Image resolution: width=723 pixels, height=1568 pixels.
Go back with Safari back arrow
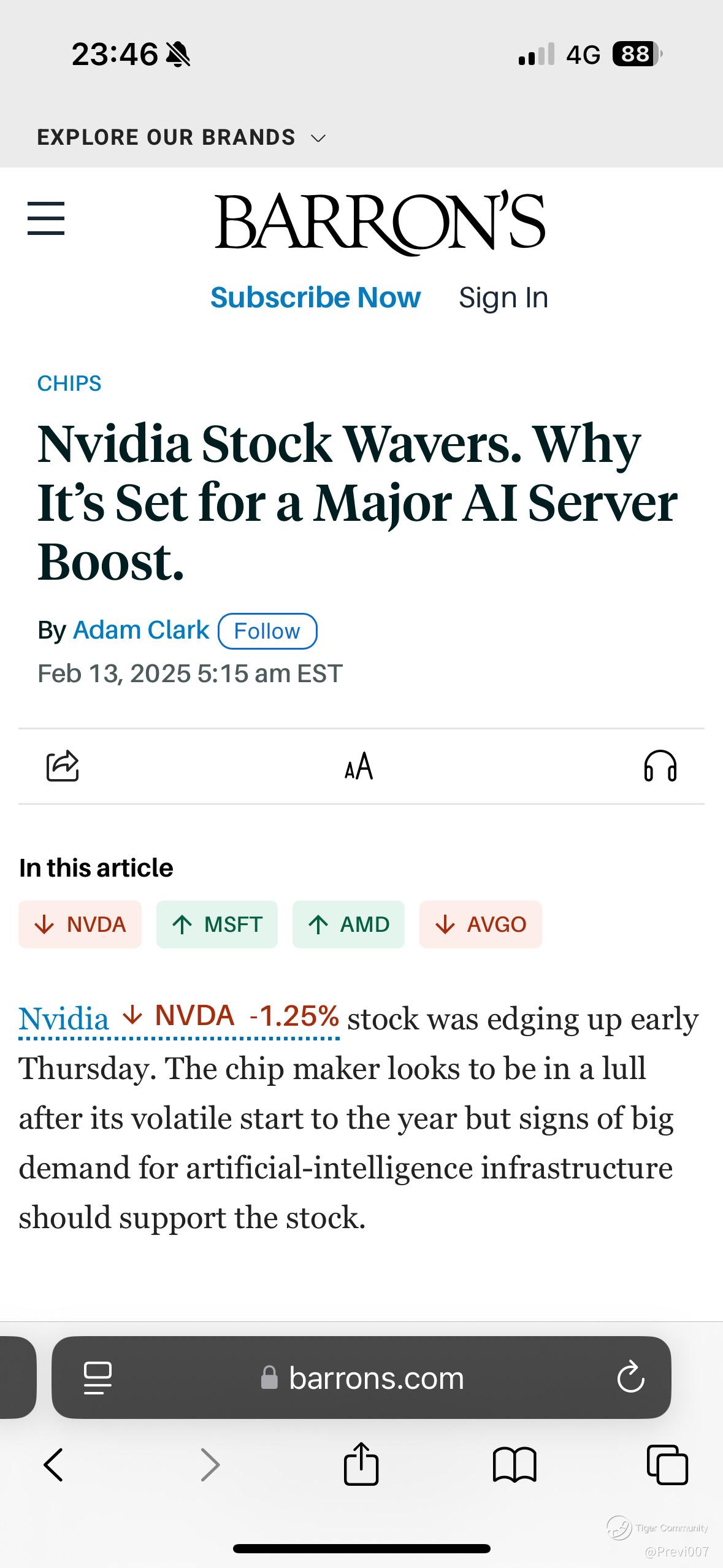53,1465
